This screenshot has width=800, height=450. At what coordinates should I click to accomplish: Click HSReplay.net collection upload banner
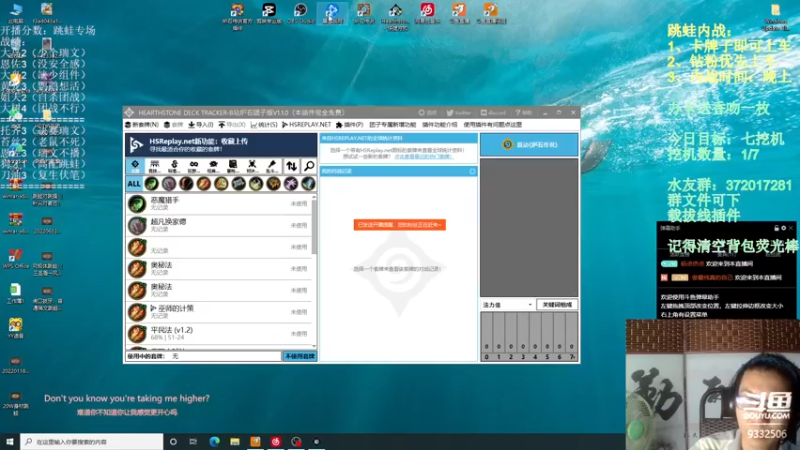[221, 145]
